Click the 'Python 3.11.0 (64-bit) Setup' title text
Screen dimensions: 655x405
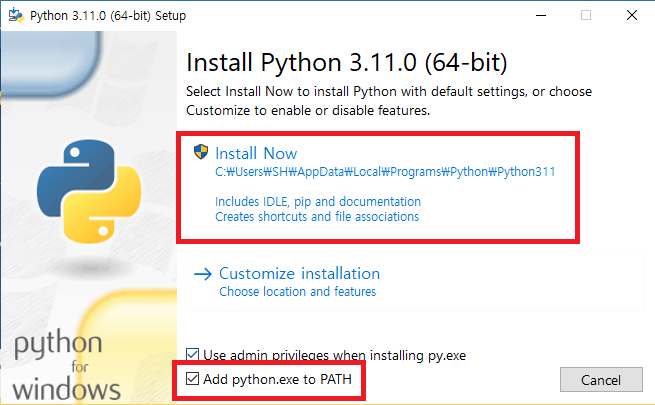coord(108,16)
